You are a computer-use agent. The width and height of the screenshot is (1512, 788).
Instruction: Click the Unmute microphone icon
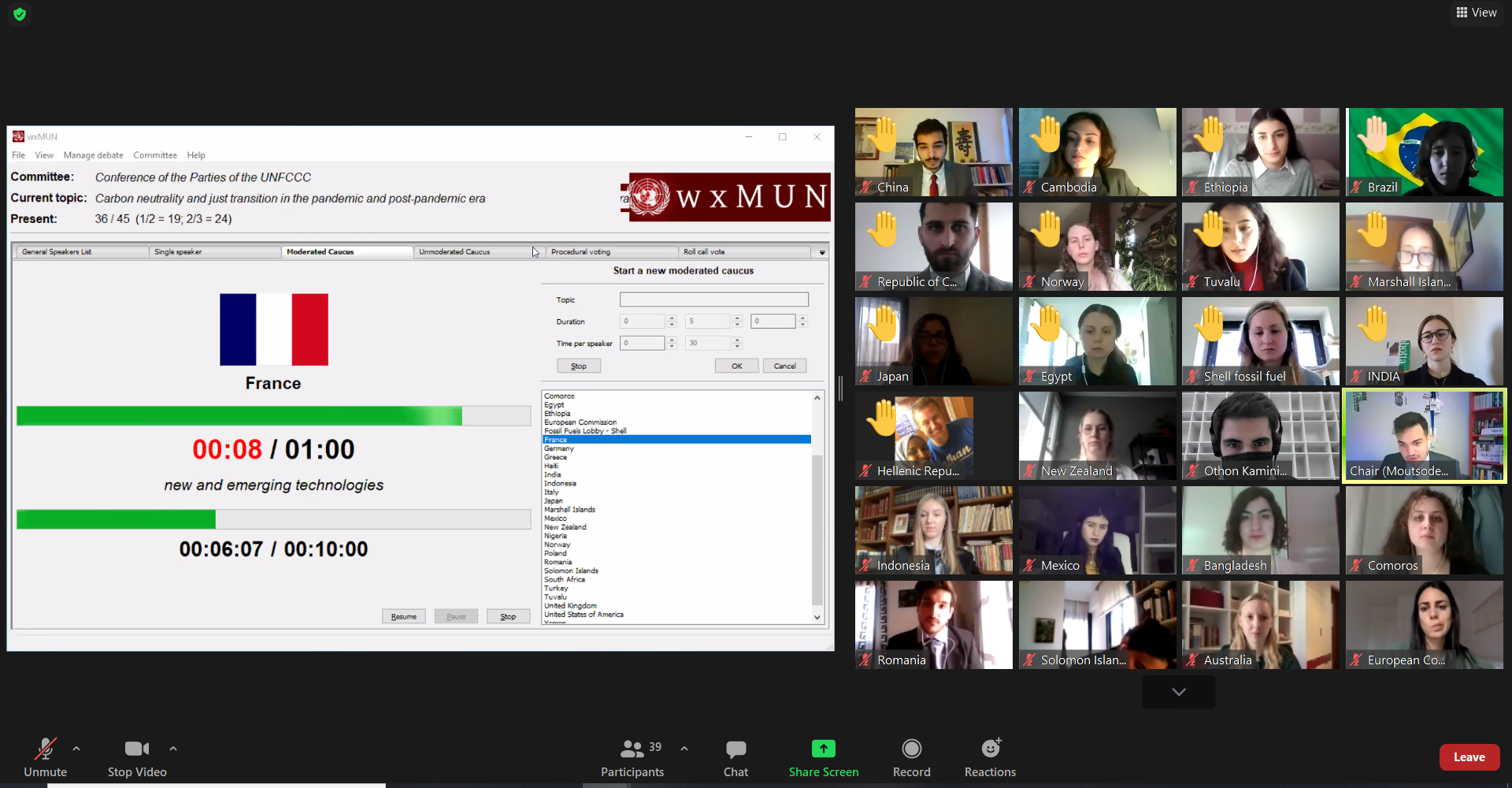[45, 749]
